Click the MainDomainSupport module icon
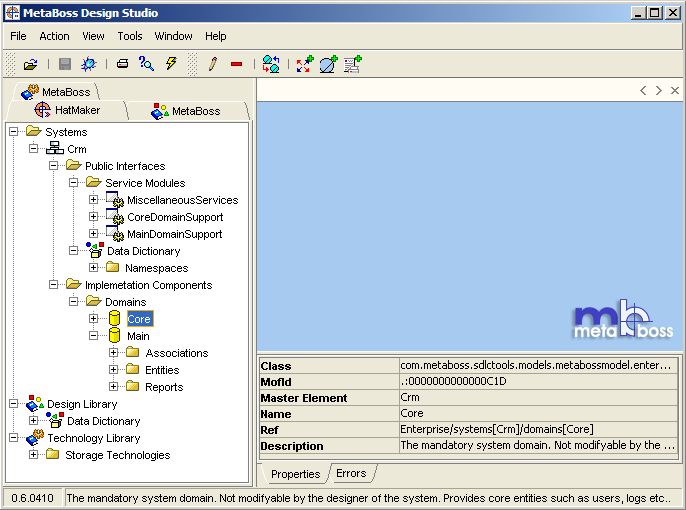Image resolution: width=686 pixels, height=510 pixels. pos(115,234)
